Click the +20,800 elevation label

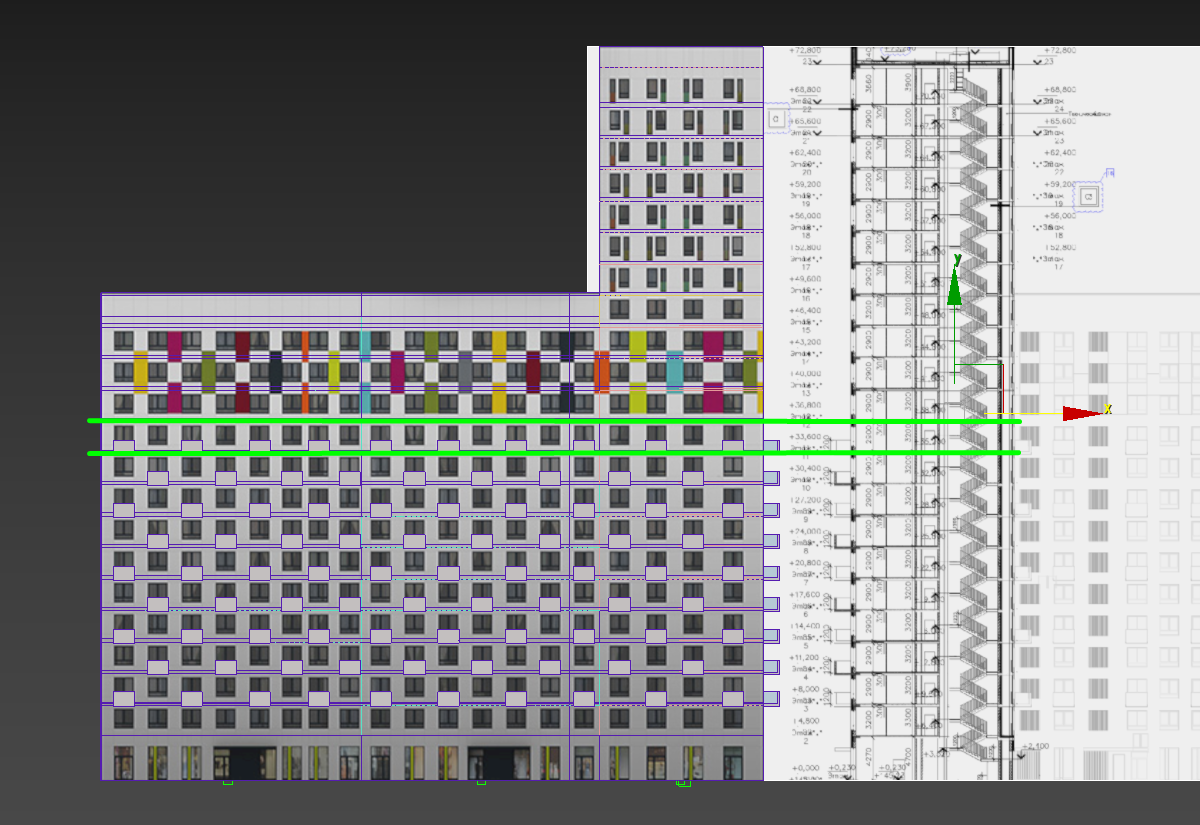[x=805, y=563]
